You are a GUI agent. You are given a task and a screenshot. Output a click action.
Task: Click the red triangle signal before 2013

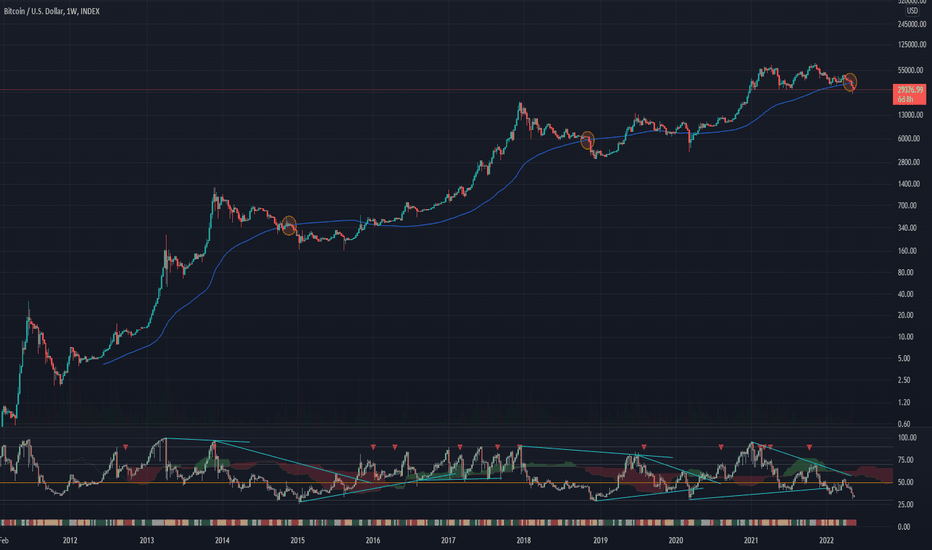pos(125,447)
